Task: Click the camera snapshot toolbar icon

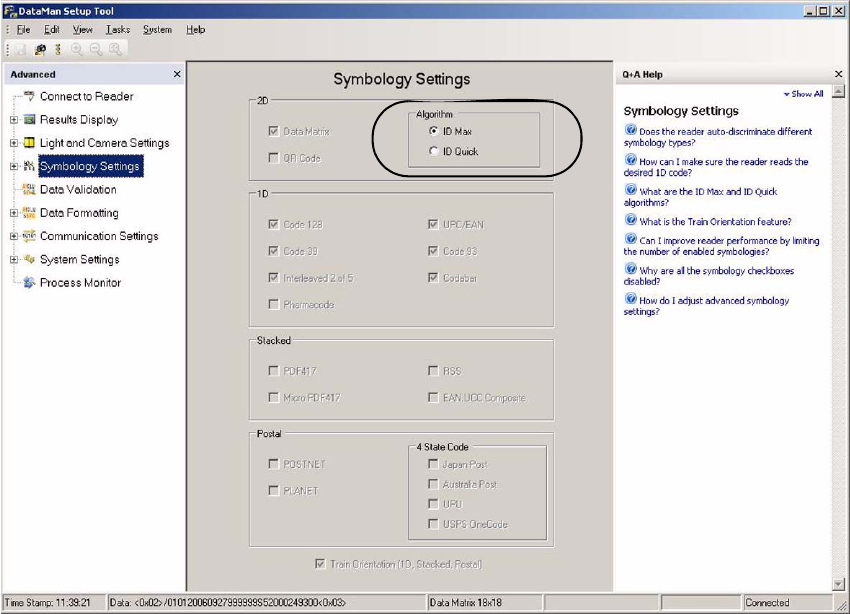Action: click(x=40, y=50)
